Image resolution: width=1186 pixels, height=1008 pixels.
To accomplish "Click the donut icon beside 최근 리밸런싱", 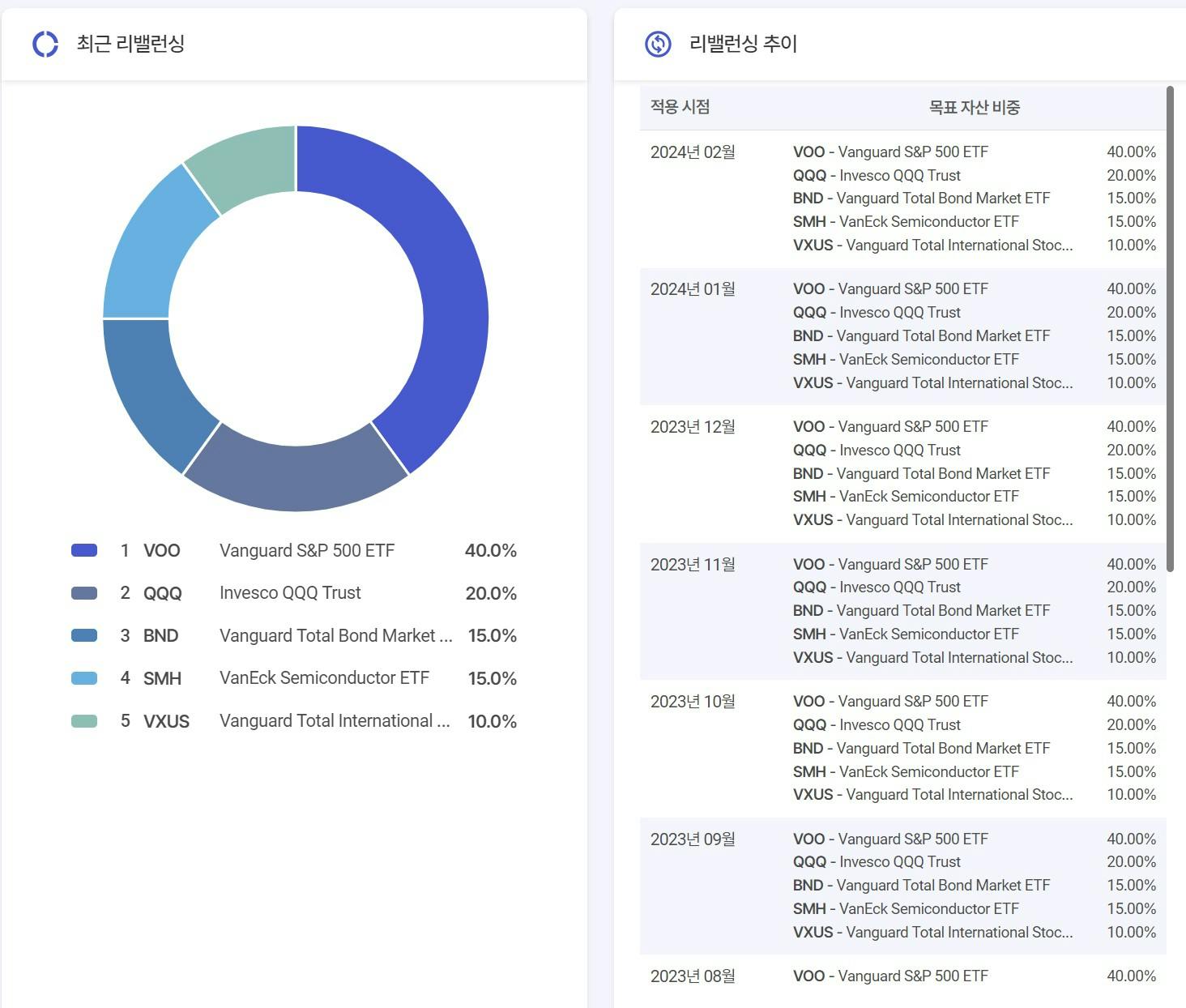I will [45, 44].
